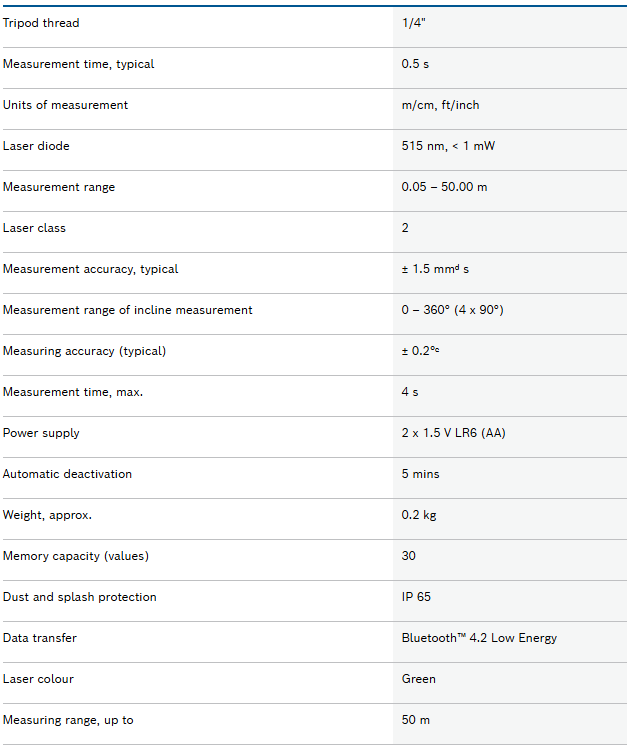Select the 0 – 360° (4 x 90°) value
The width and height of the screenshot is (629, 745).
click(x=452, y=310)
